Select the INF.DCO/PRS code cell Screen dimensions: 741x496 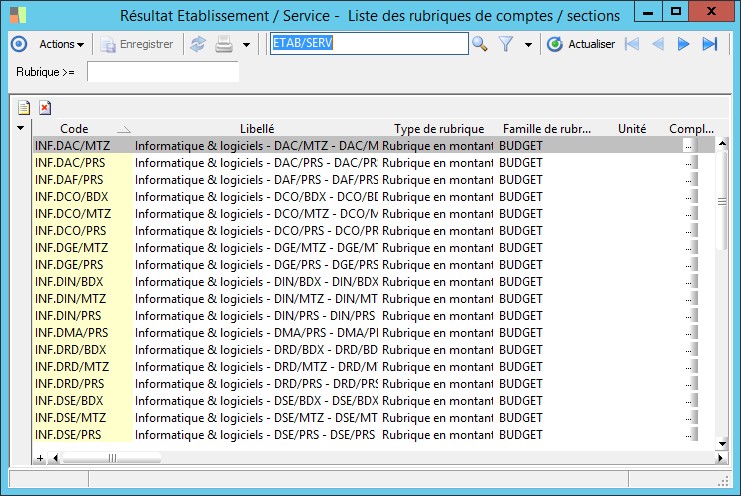pyautogui.click(x=83, y=231)
